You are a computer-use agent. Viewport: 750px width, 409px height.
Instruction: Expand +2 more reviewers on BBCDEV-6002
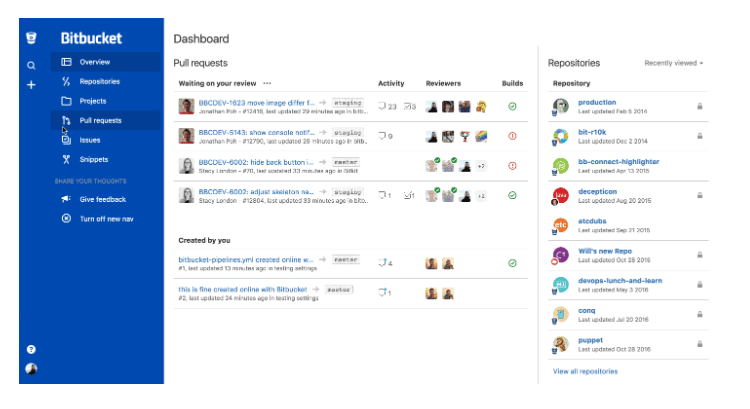pos(481,166)
